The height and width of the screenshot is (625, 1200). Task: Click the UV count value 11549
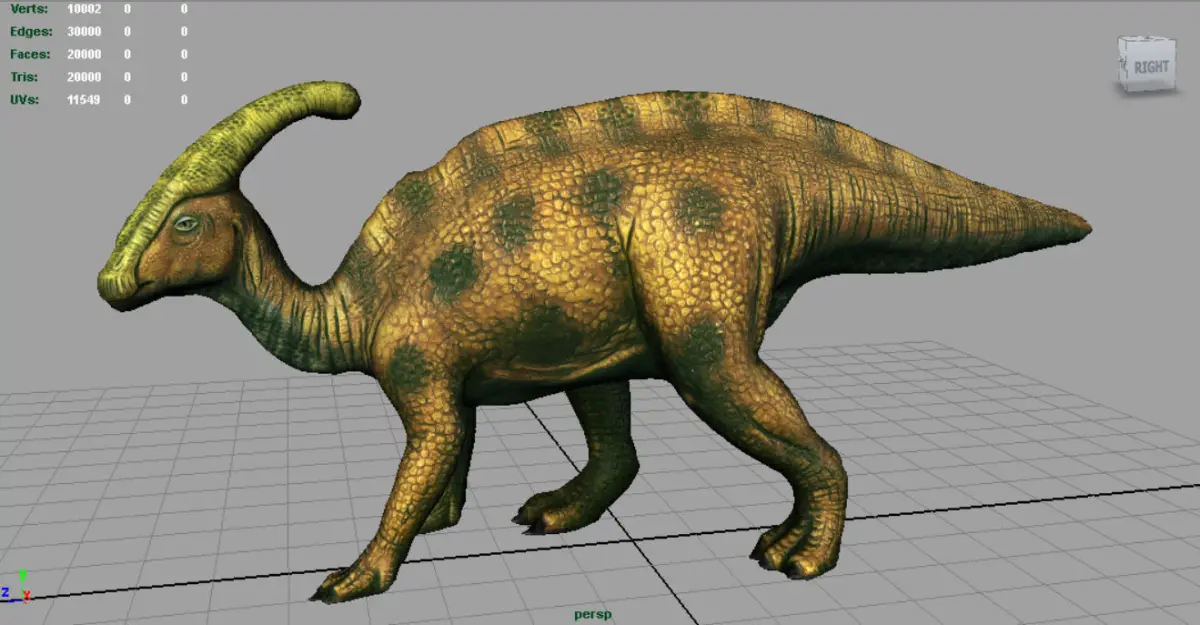[83, 100]
